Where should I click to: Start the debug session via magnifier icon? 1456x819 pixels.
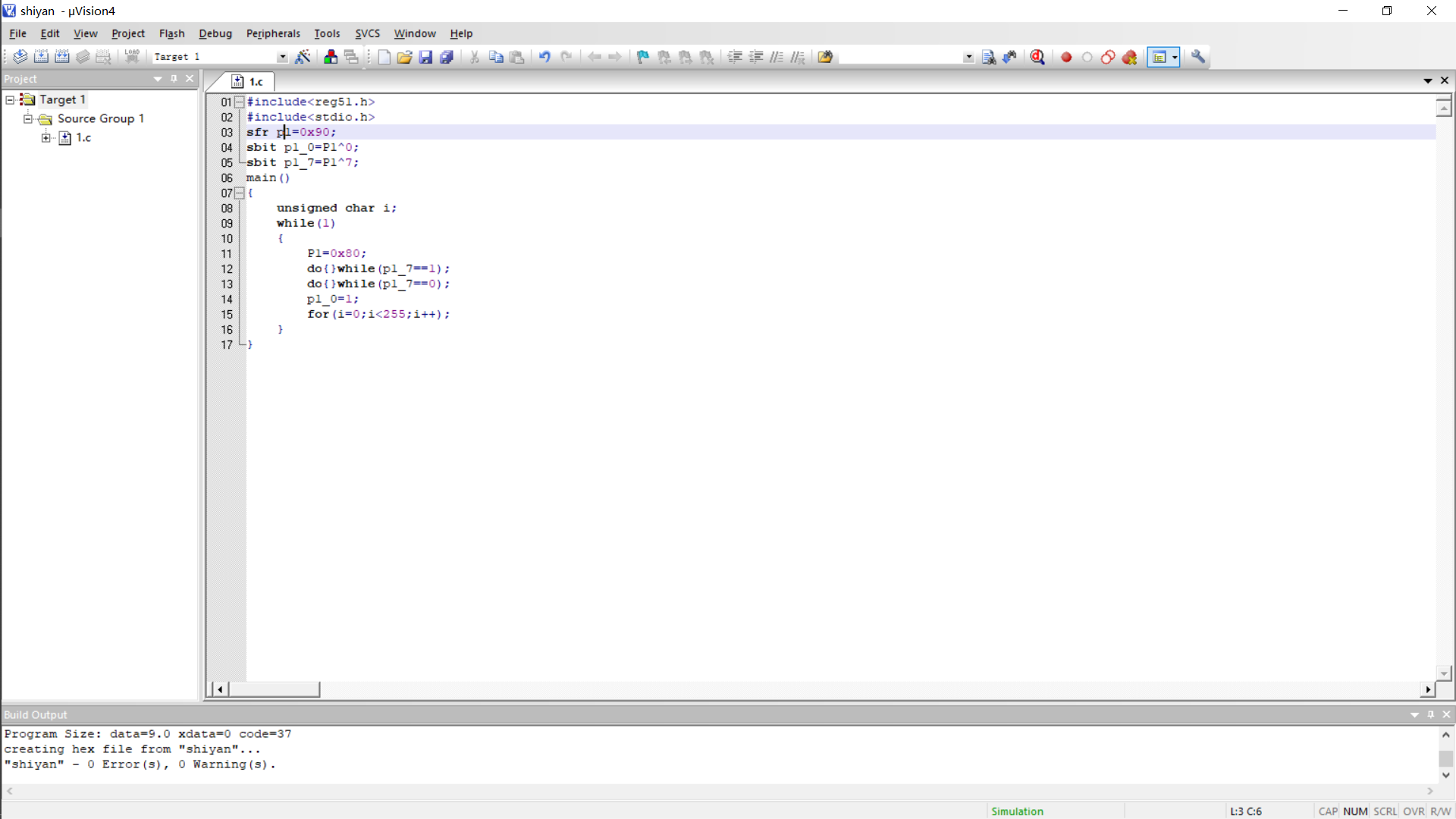pos(1037,57)
